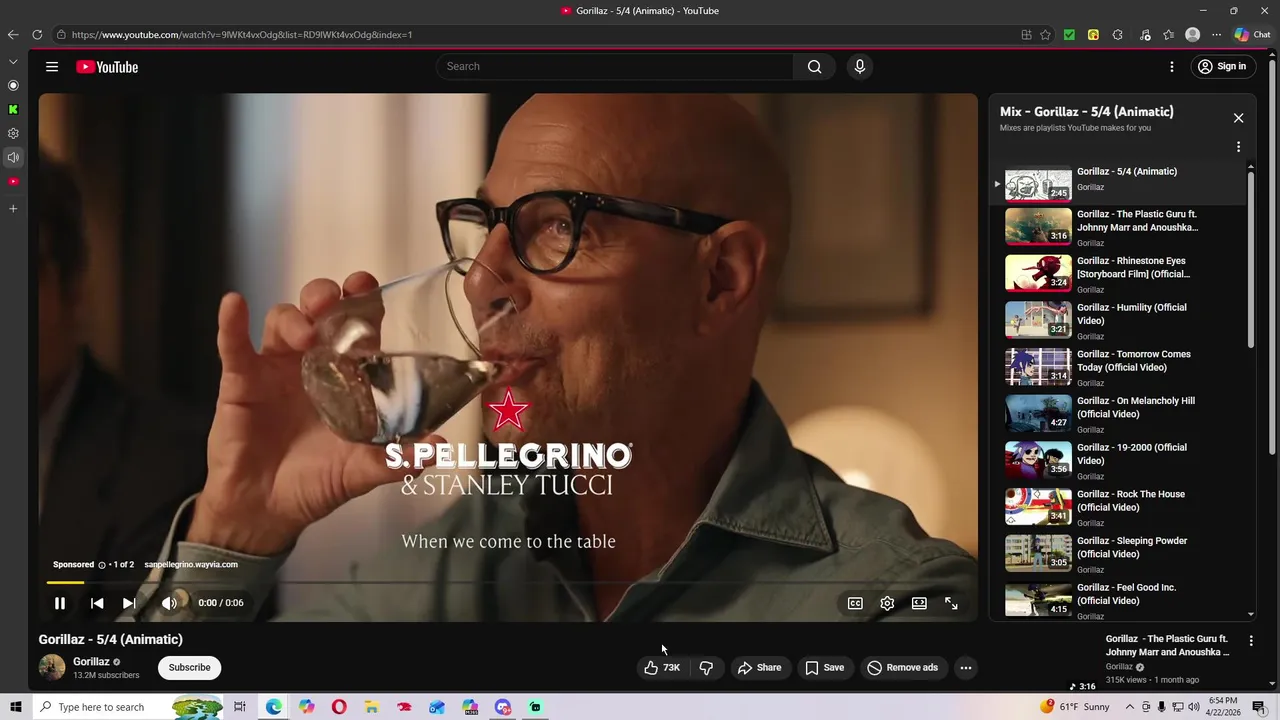
Task: Open more actions ellipsis below the video
Action: pos(966,667)
